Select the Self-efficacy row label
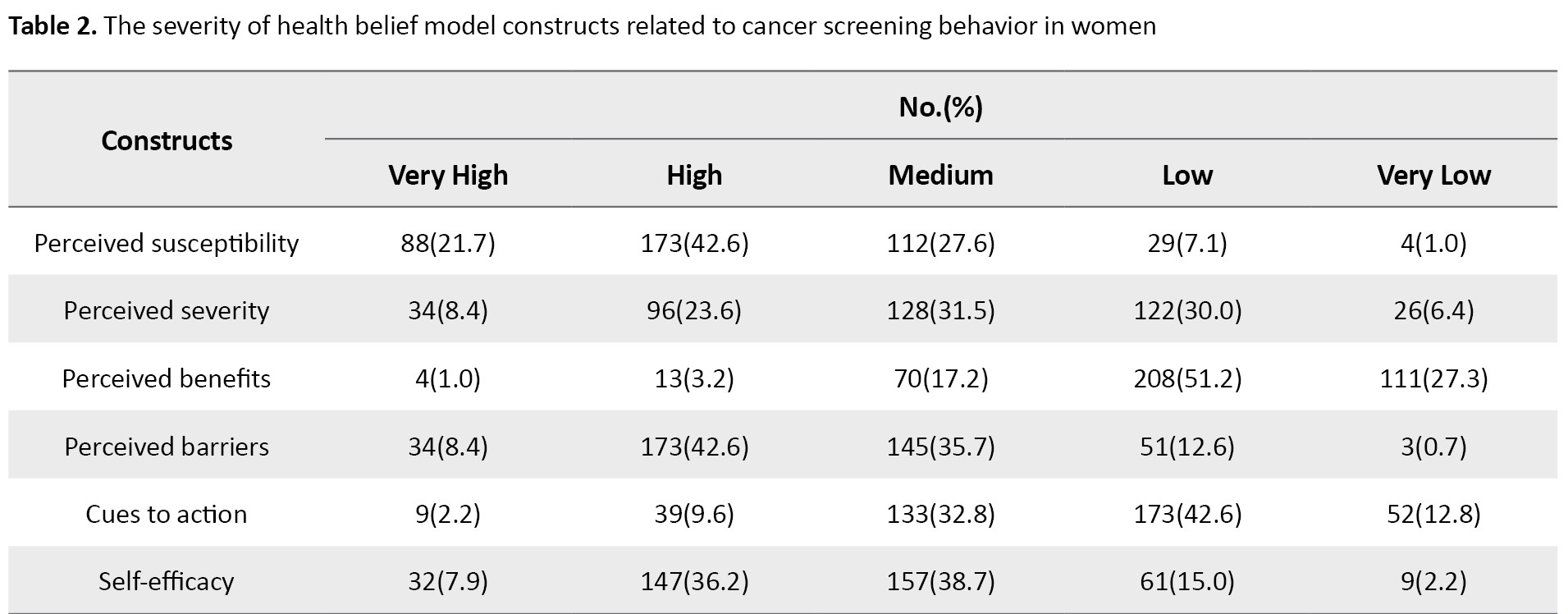Viewport: 1568px width, 614px height. (x=167, y=581)
